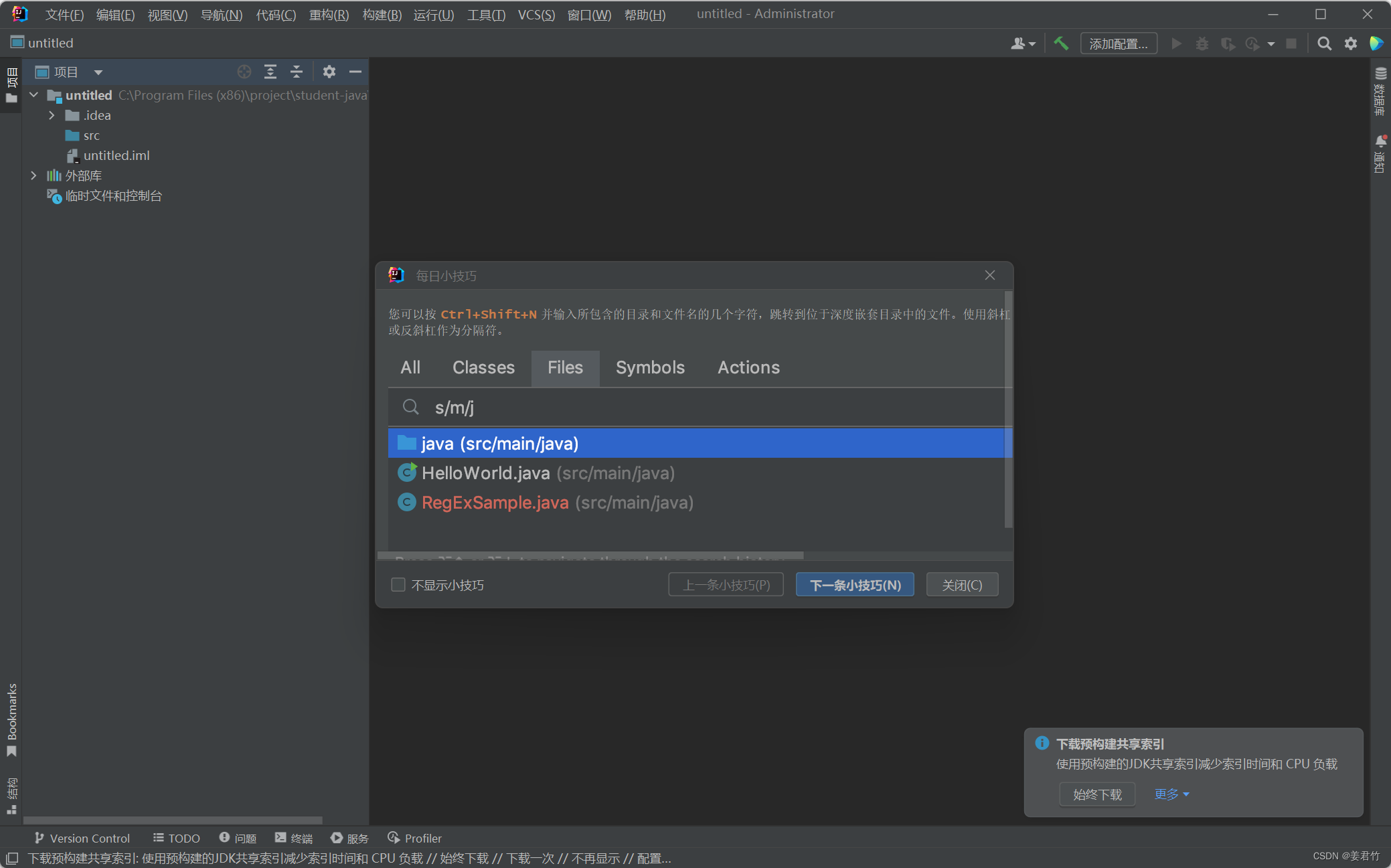Collapse the untitled project root node
The height and width of the screenshot is (868, 1391).
(x=34, y=95)
